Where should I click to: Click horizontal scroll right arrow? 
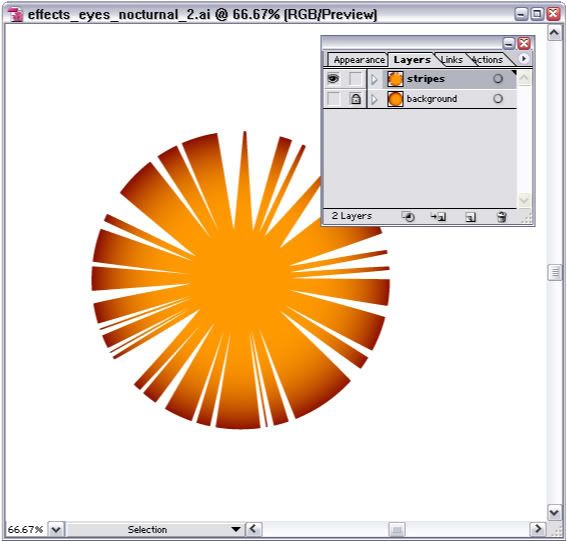[537, 529]
